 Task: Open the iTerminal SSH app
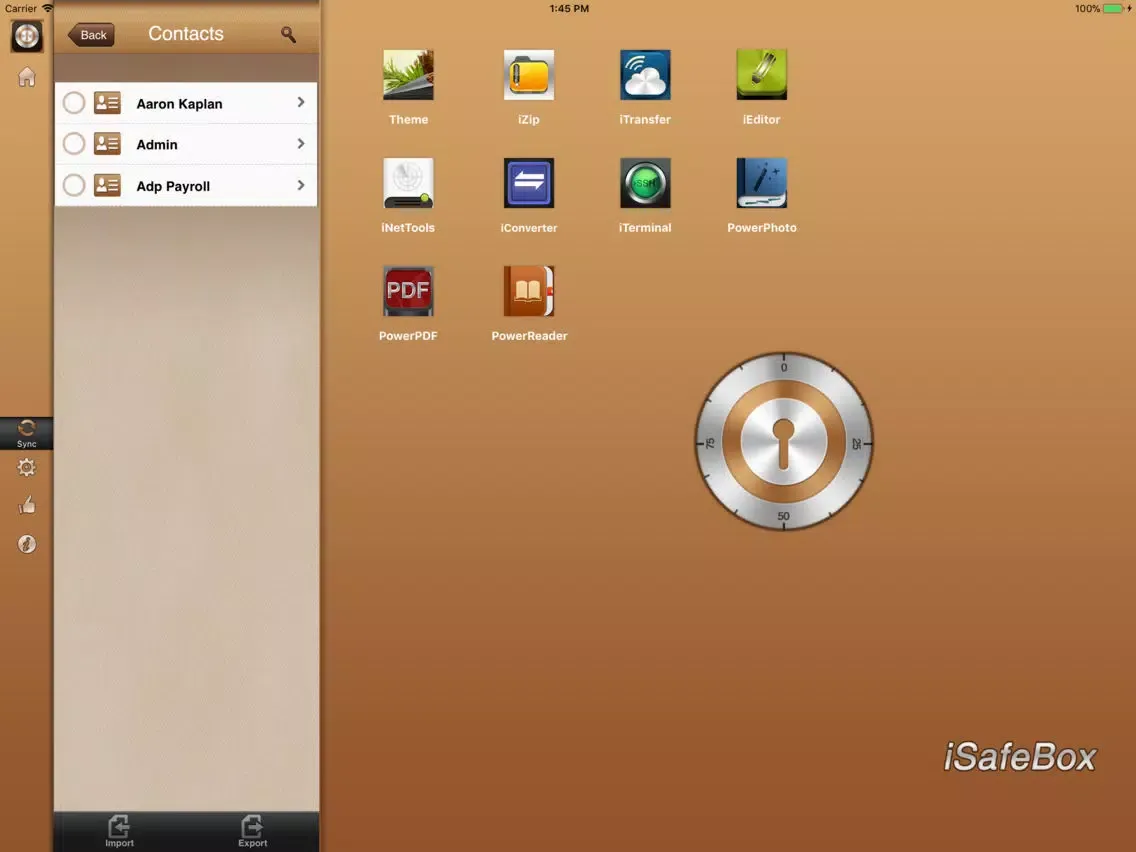click(645, 183)
